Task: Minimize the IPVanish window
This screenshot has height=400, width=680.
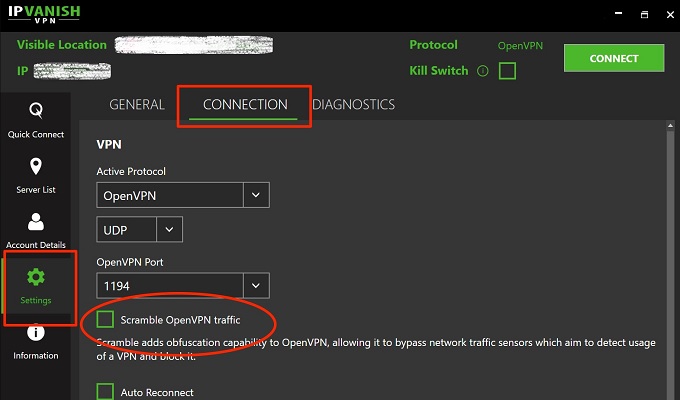Action: 619,14
